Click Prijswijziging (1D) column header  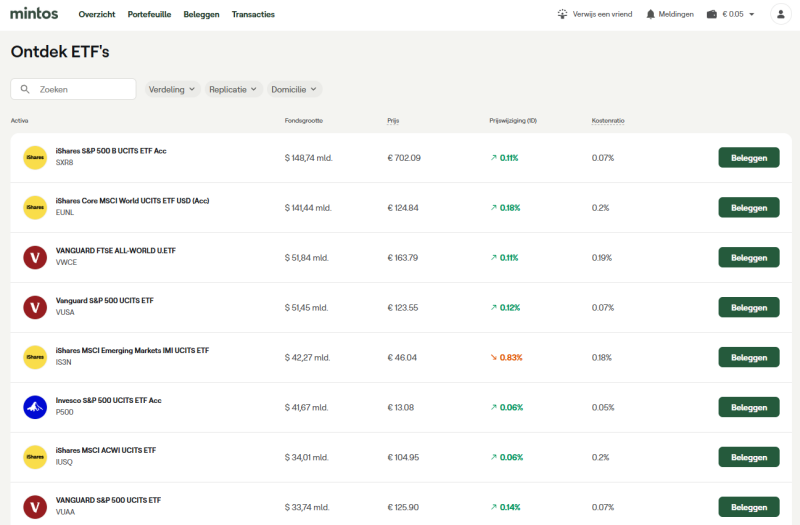513,121
